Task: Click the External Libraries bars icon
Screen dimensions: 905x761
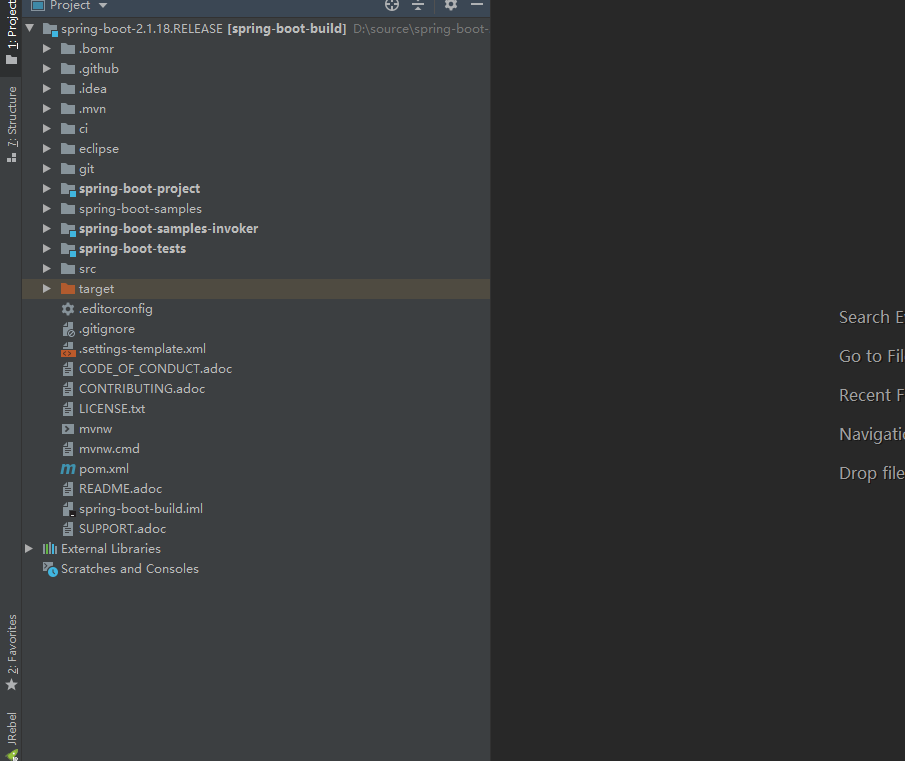Action: [50, 549]
